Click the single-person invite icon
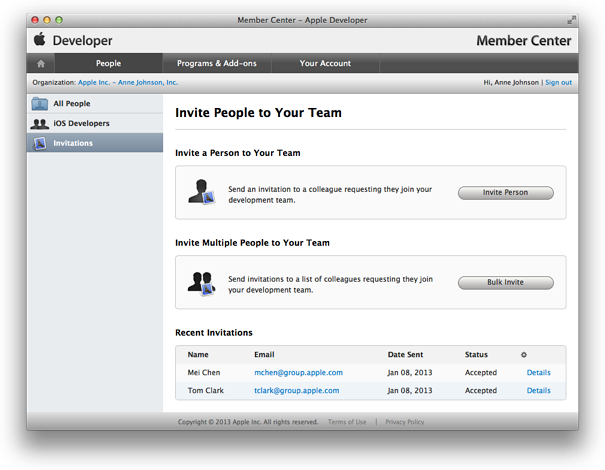This screenshot has width=605, height=470. tap(201, 192)
